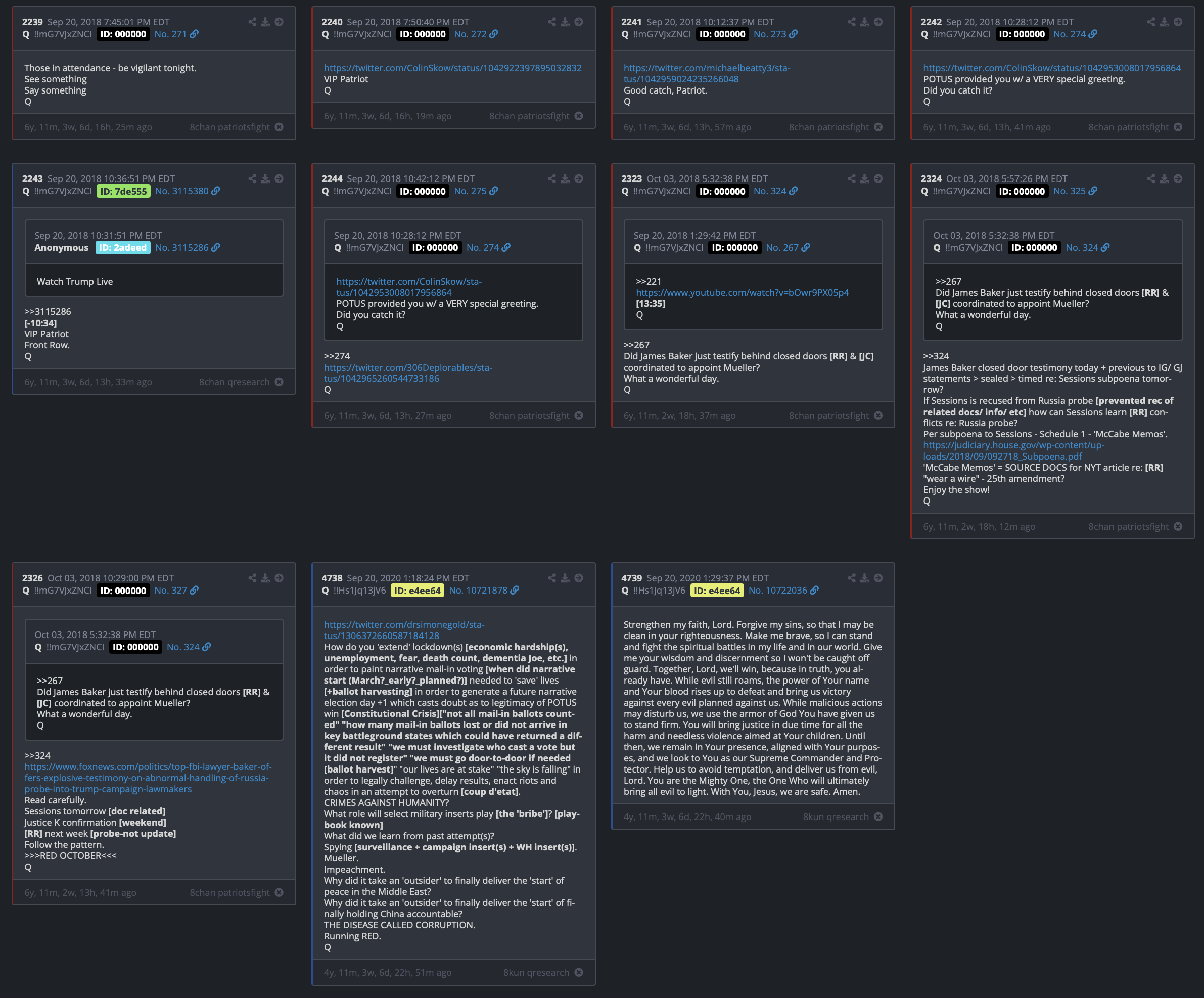
Task: Click '[13:35]' timestamp text in post 2323
Action: point(651,303)
